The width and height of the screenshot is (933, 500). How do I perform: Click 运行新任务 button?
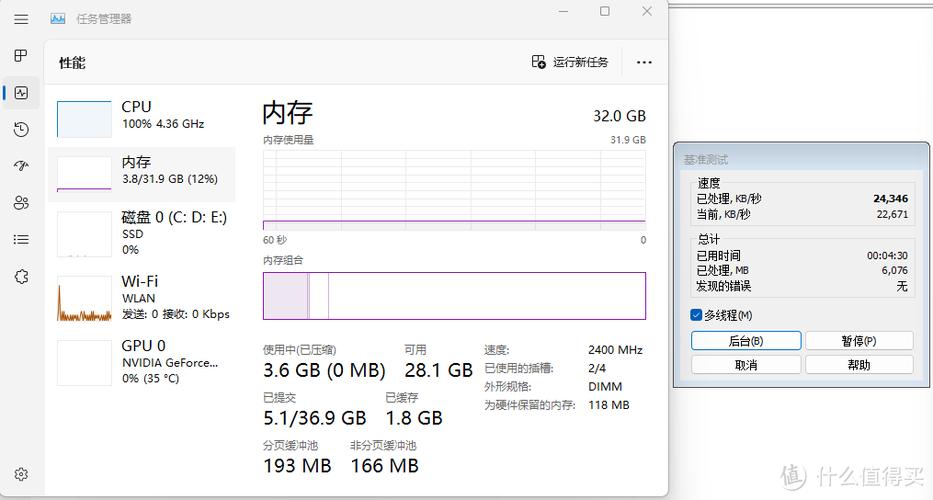[570, 62]
